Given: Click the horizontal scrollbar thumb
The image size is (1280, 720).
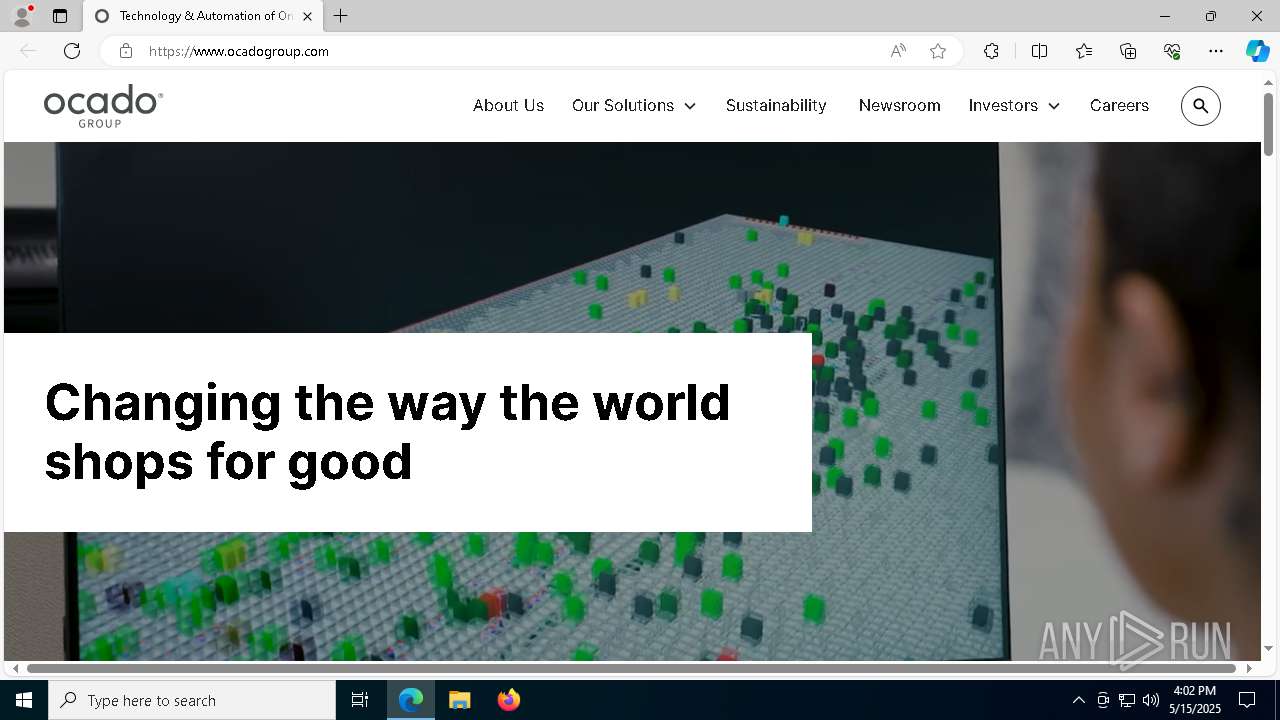Looking at the screenshot, I should pos(631,668).
